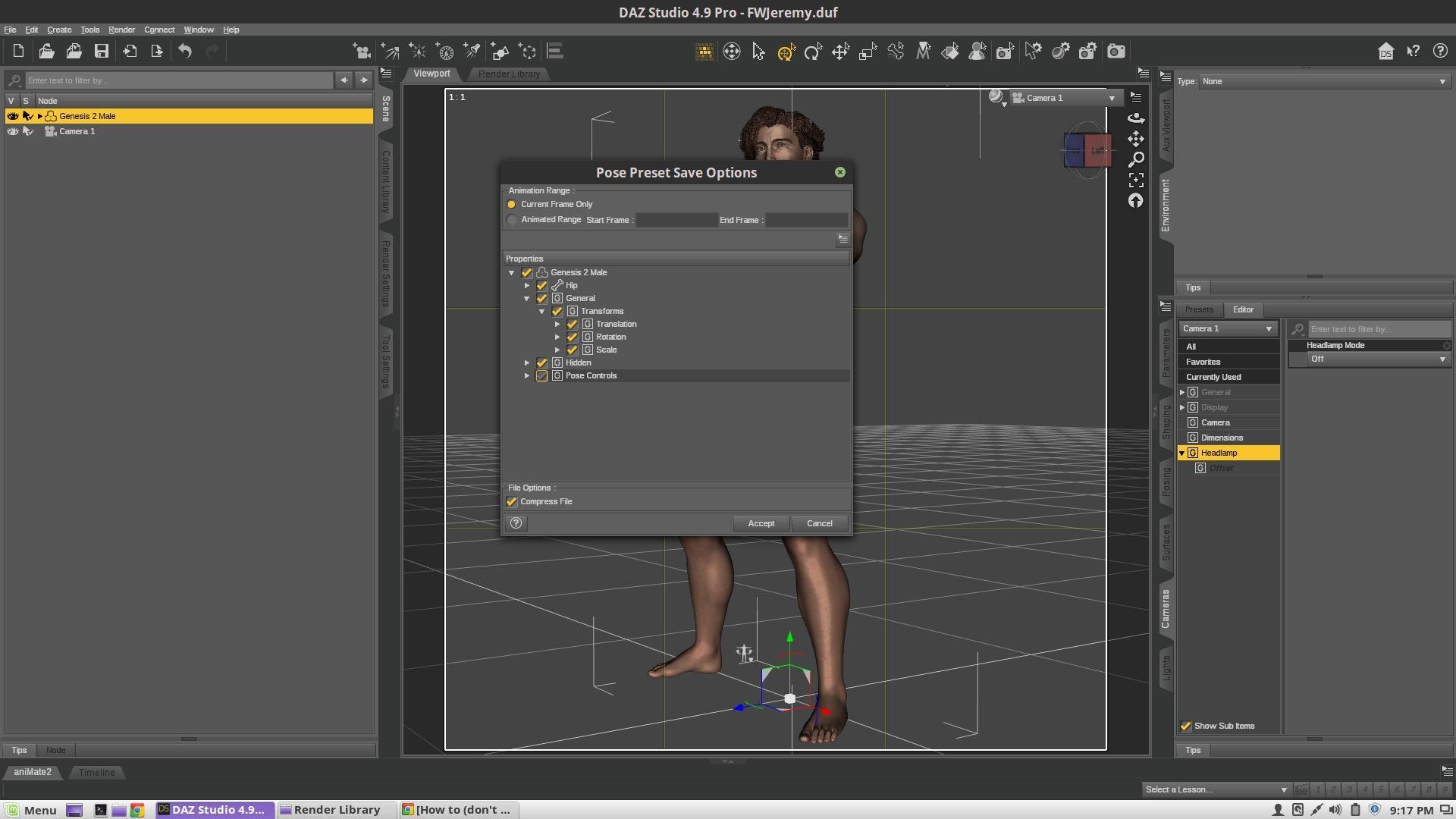Switch to the Render Library tab
The height and width of the screenshot is (819, 1456).
point(509,74)
